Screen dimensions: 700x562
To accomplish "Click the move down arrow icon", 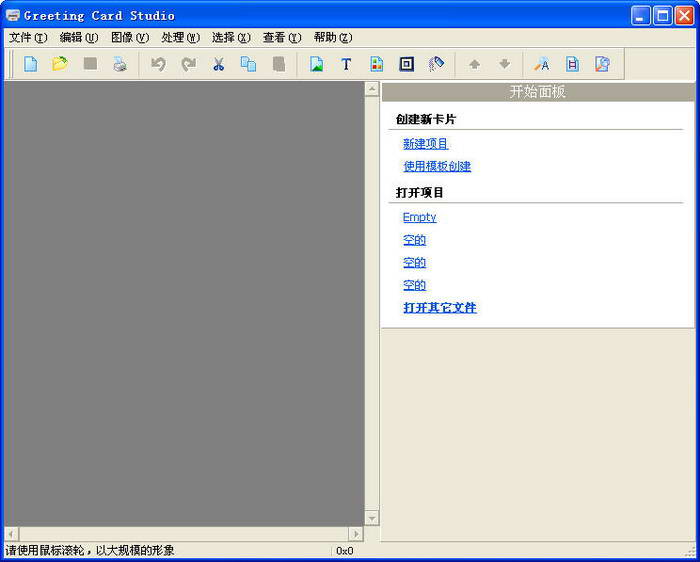I will [504, 64].
